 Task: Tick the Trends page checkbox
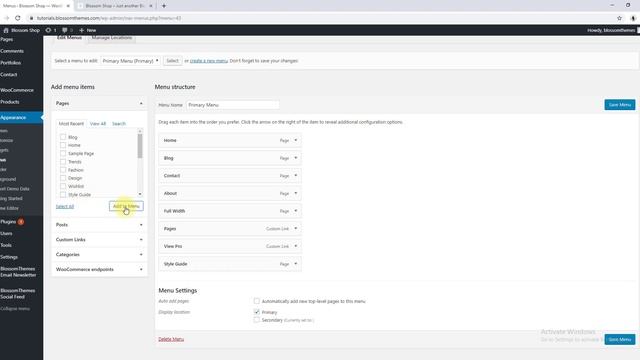(x=63, y=162)
